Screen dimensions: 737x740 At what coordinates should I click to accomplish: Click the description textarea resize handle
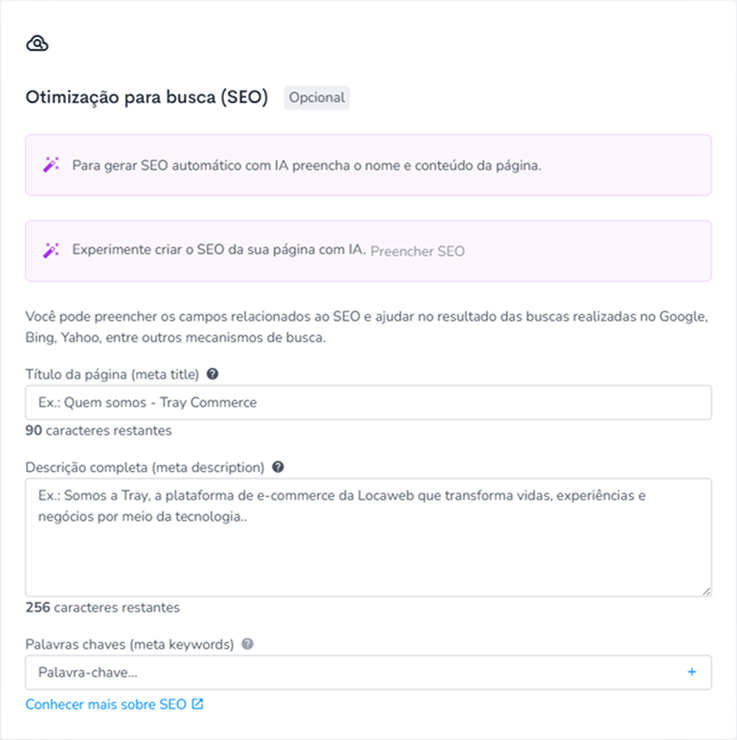(706, 591)
